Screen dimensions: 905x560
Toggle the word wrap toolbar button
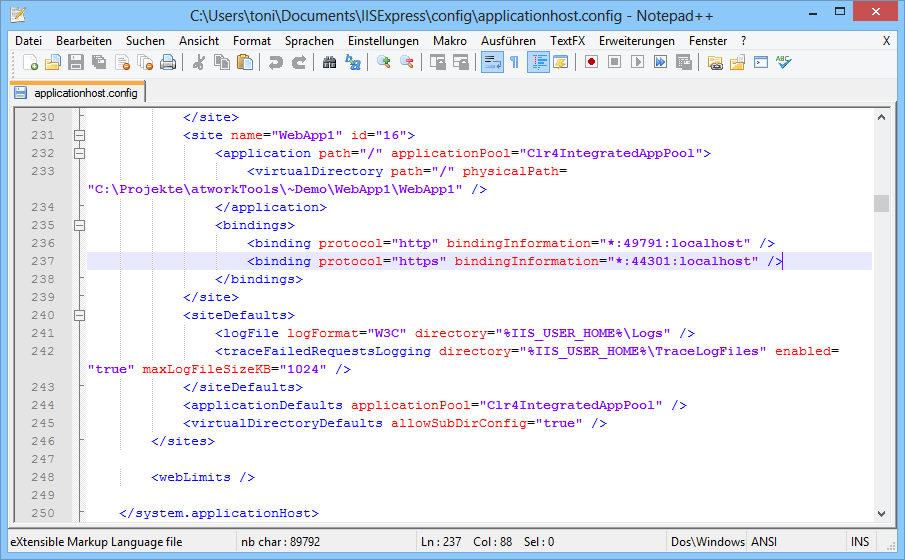491,62
